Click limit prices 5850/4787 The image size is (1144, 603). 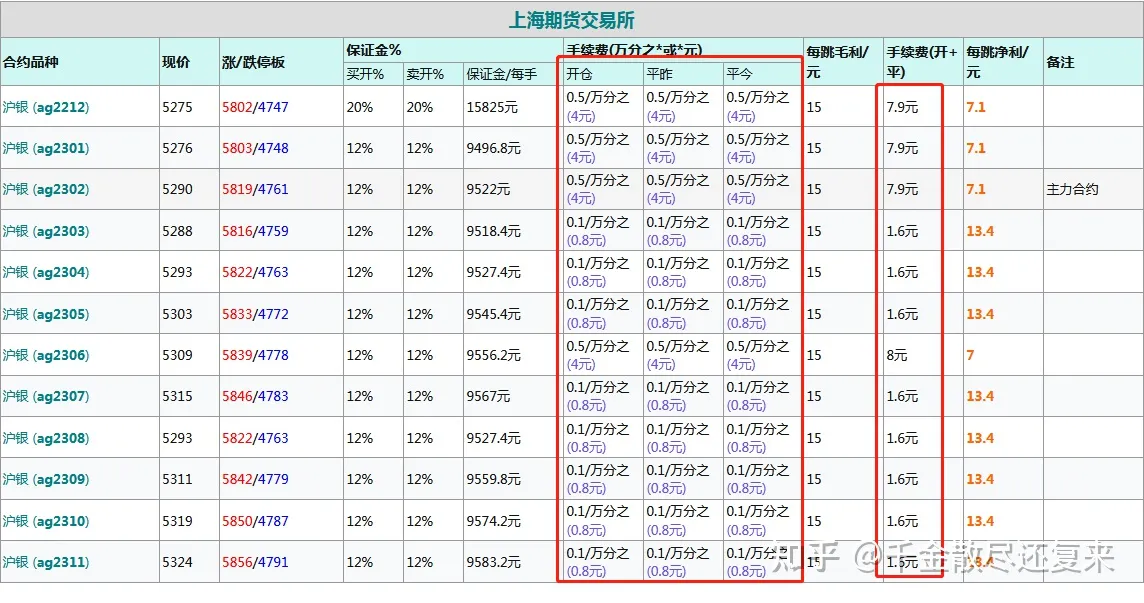(x=255, y=521)
